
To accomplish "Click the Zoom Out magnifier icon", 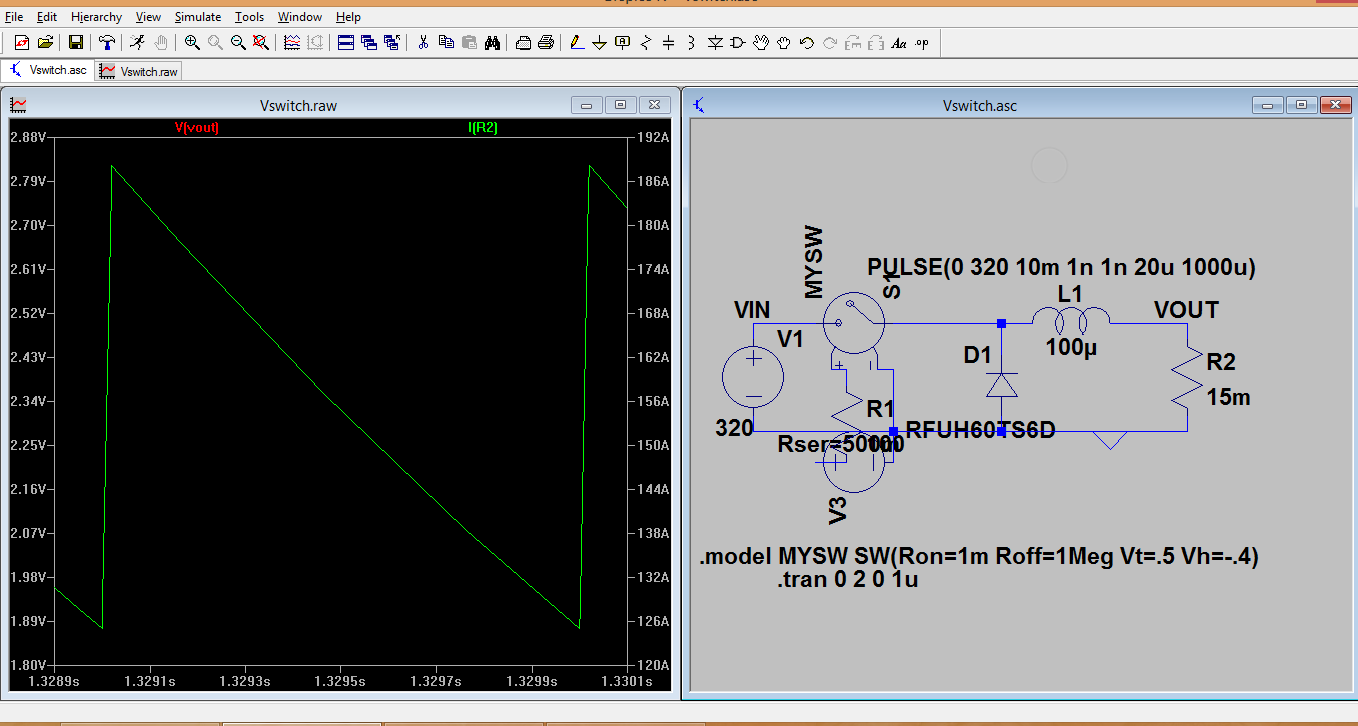I will tap(238, 42).
